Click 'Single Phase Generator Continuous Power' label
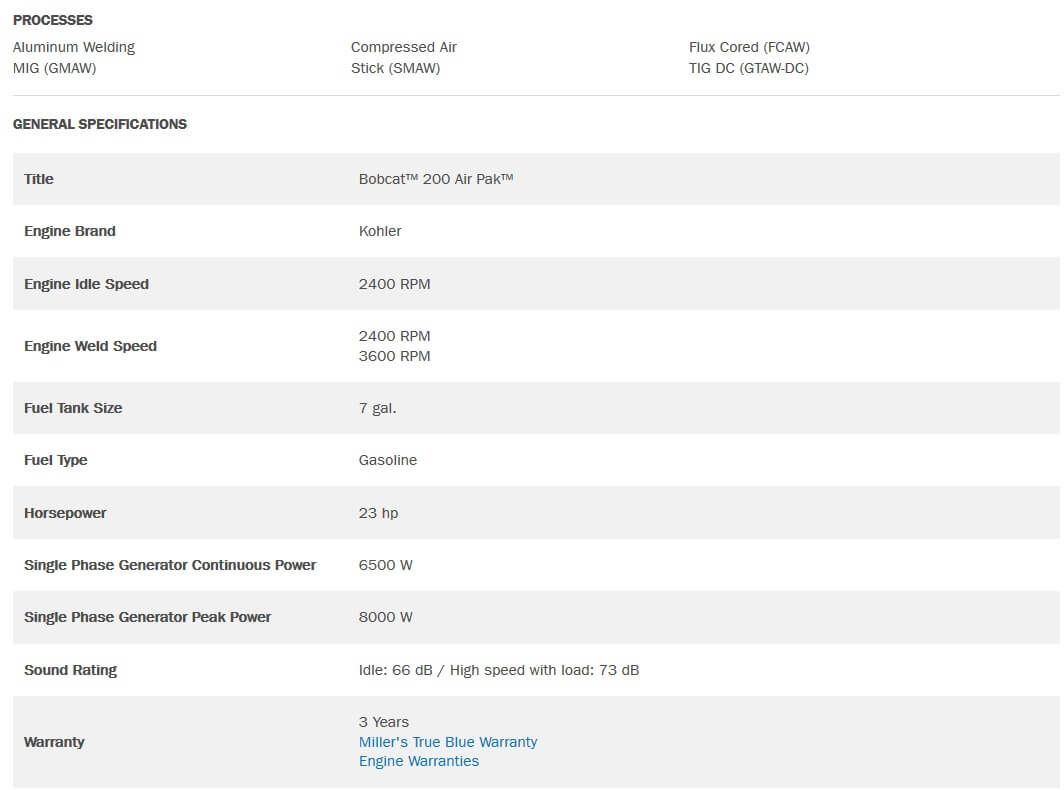Viewport: 1064px width, 790px height. click(170, 565)
